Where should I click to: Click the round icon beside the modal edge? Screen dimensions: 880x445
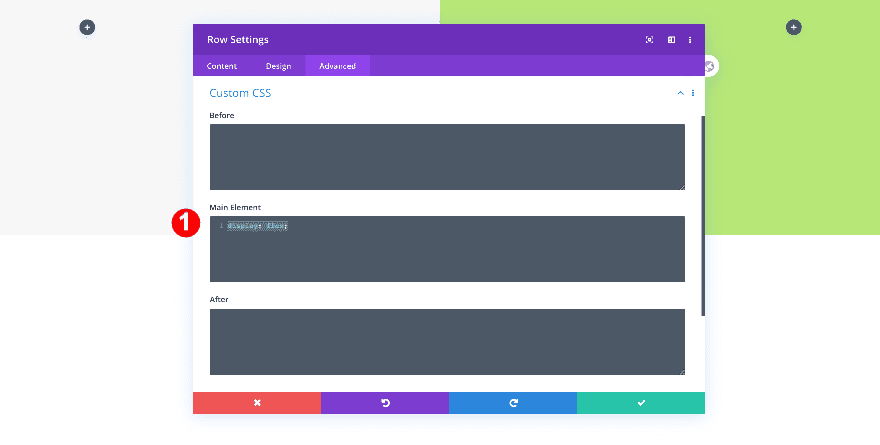coord(709,66)
